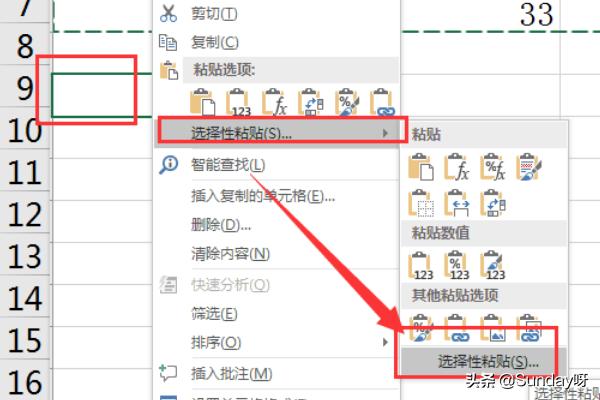Choose Transpose paste icon under 粘贴选项

pyautogui.click(x=311, y=102)
